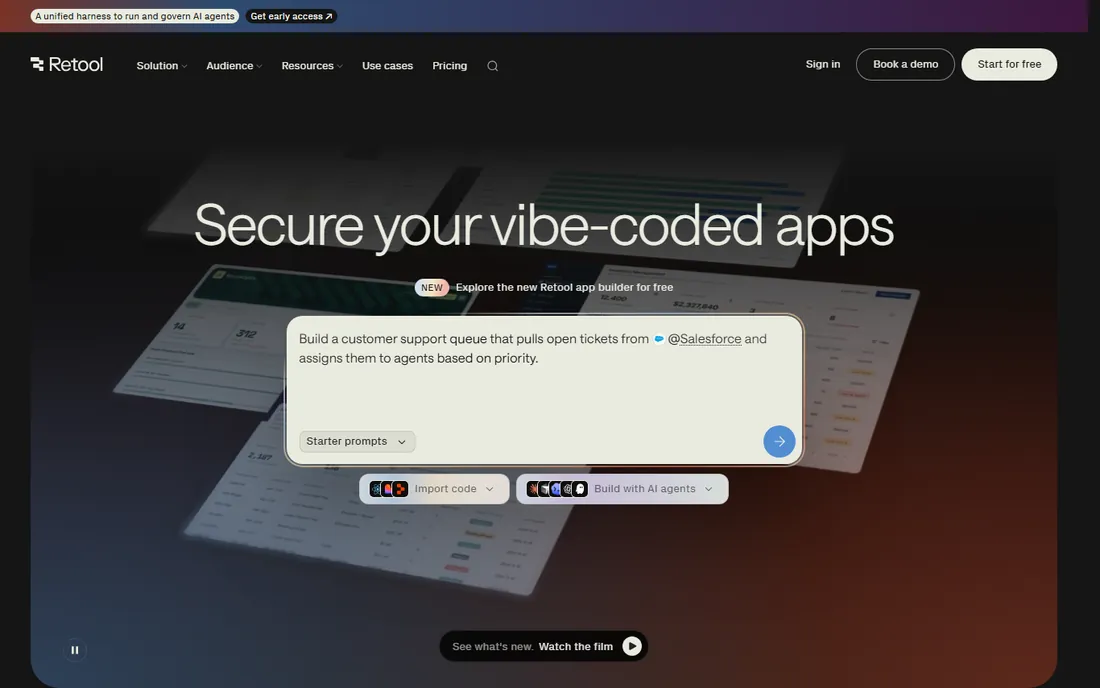Click the Claude icon in Build with AI agents
Image resolution: width=1100 pixels, height=688 pixels.
coord(534,489)
